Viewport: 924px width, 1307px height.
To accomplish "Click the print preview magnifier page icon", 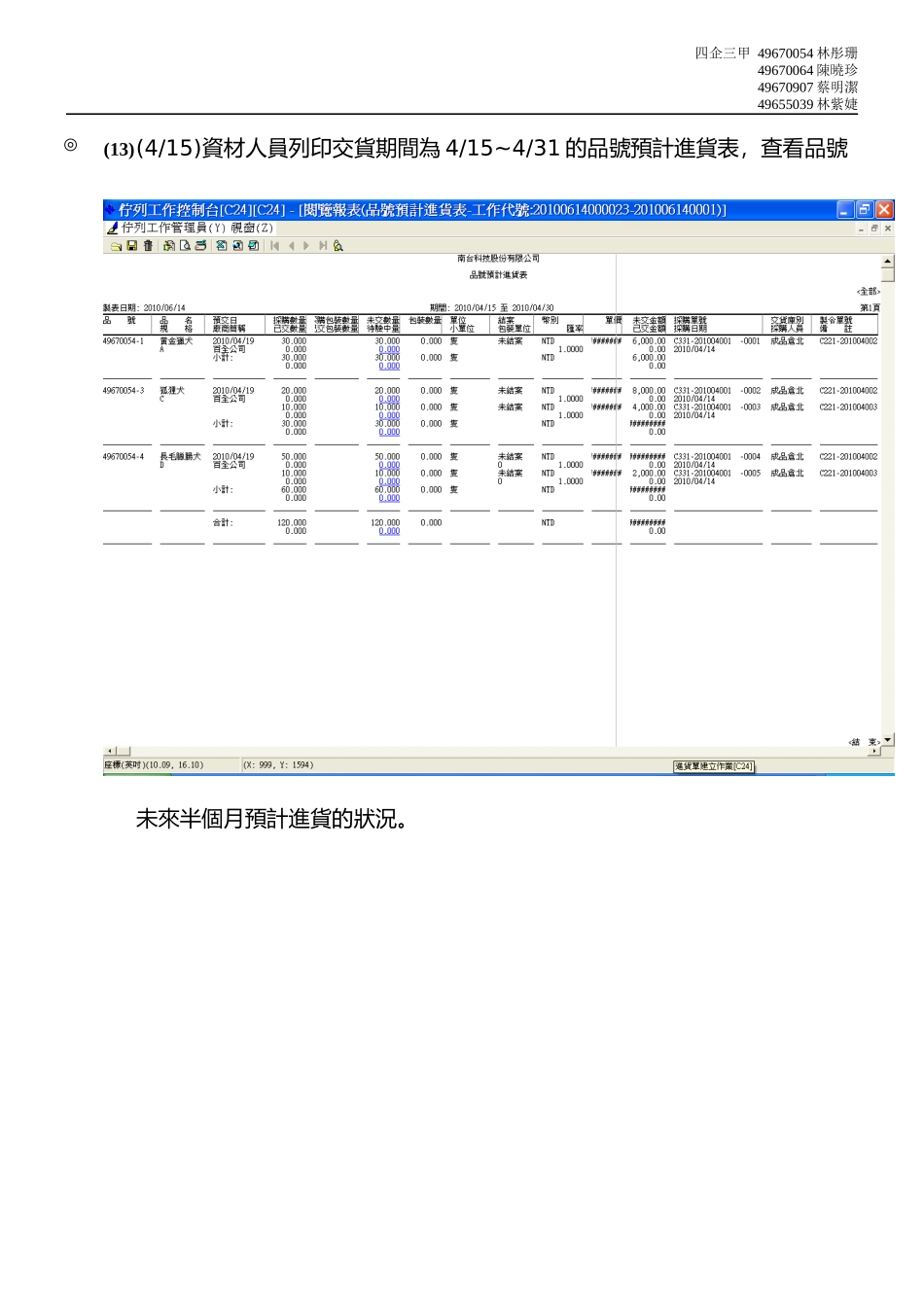I will [x=185, y=246].
